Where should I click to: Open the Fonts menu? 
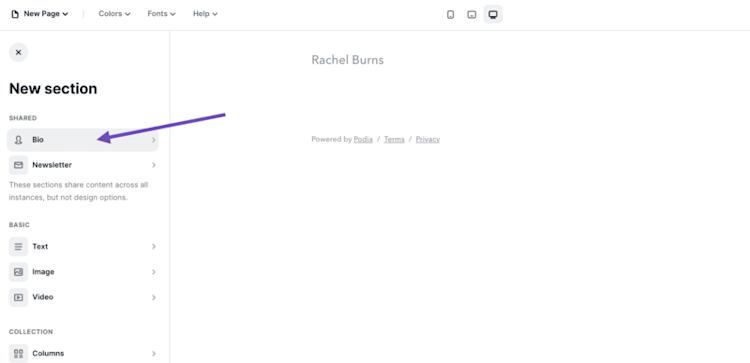pos(161,14)
